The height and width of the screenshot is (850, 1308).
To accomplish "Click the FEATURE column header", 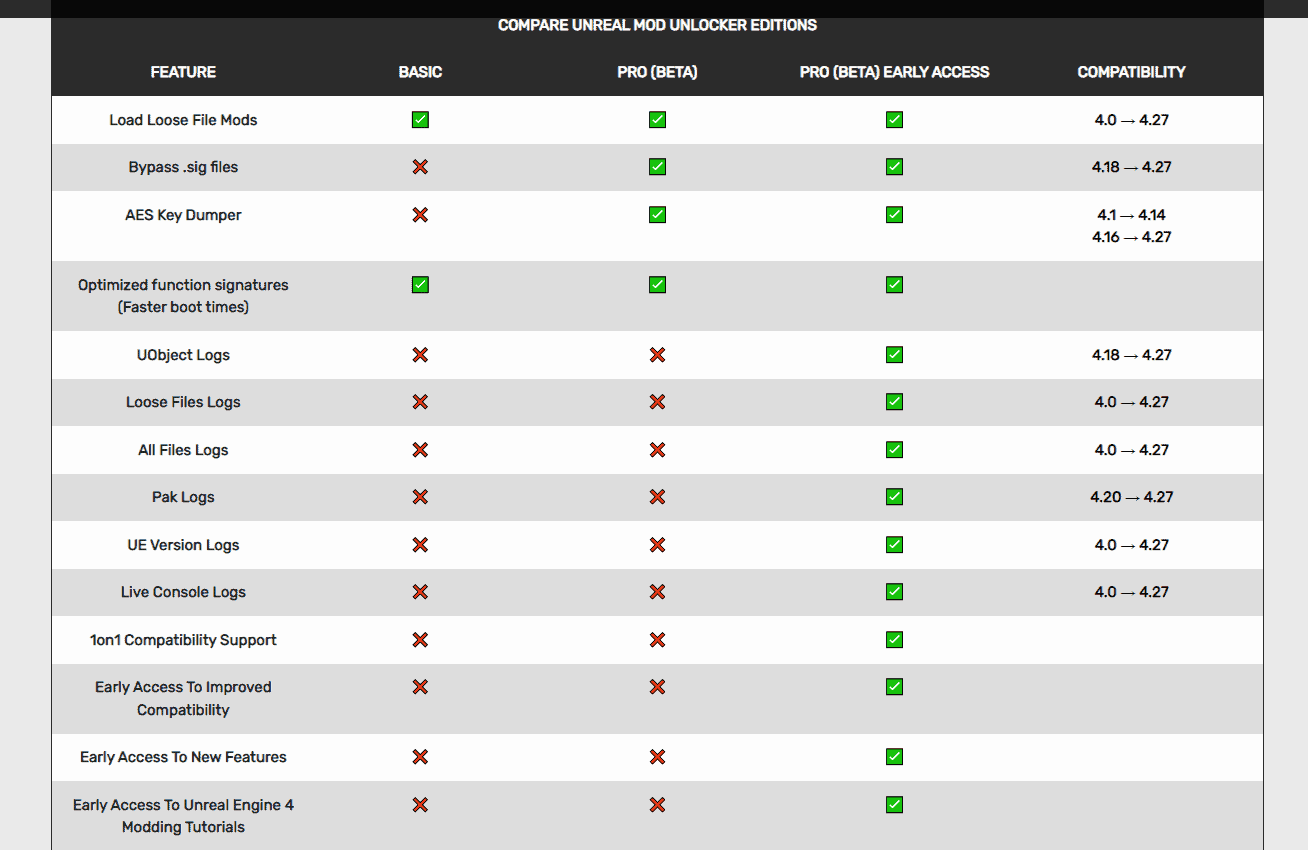I will [x=183, y=72].
